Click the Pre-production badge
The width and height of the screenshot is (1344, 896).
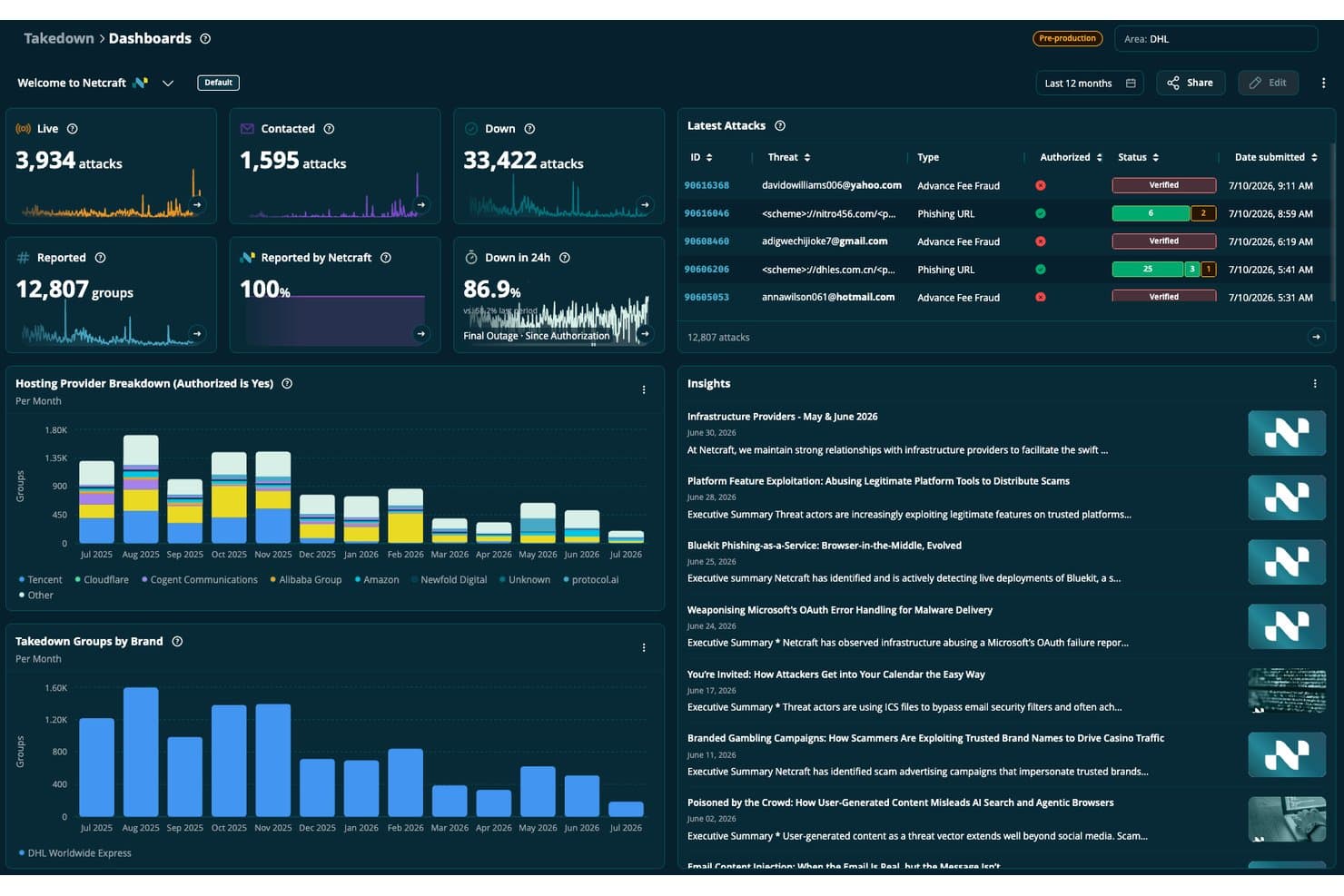(1067, 38)
